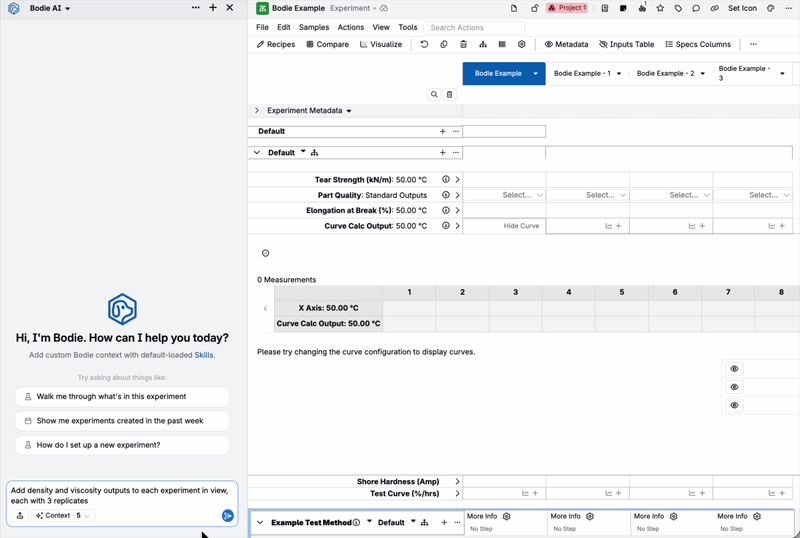Click the search magnifier icon above metadata
The image size is (800, 538).
[x=434, y=94]
